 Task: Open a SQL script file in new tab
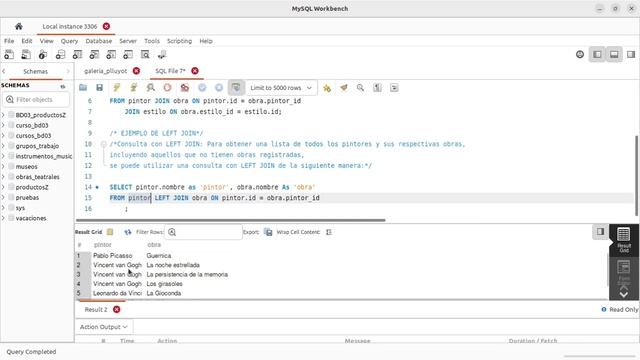[26, 54]
